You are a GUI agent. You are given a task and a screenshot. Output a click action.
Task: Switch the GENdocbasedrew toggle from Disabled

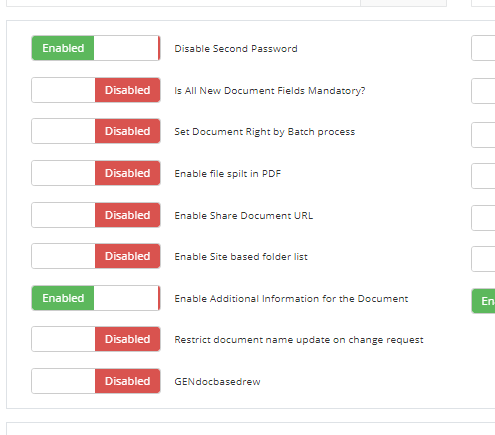pyautogui.click(x=96, y=381)
